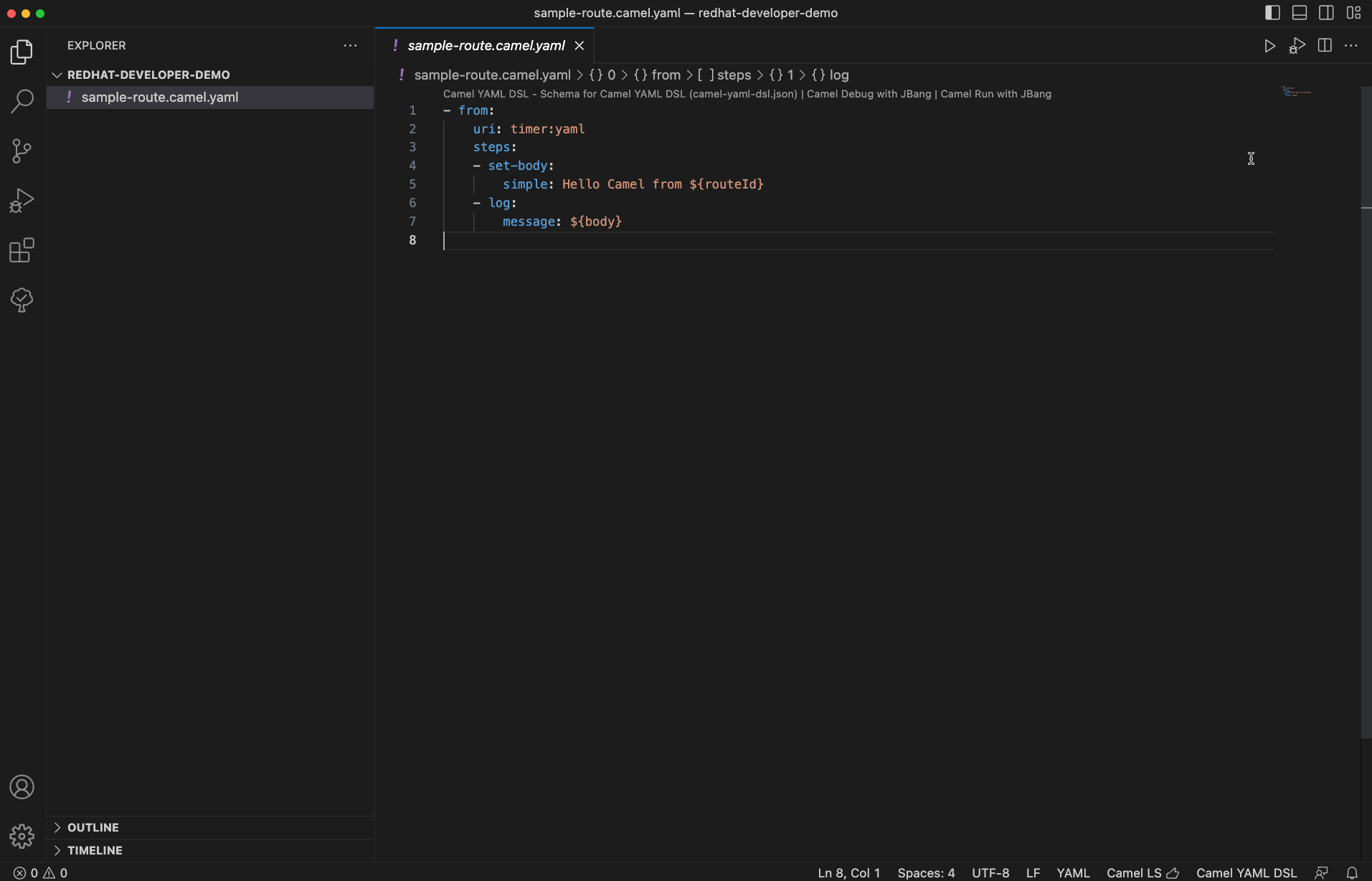This screenshot has height=881, width=1372.
Task: Click the 'set-body' key on line 4
Action: (518, 166)
